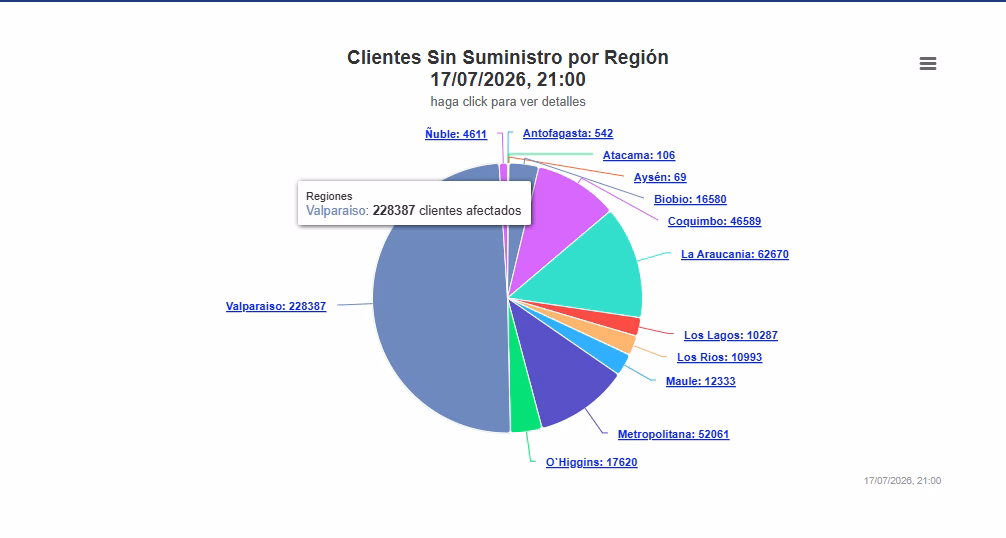Click the O`Higgins: 17620 label

(x=592, y=462)
